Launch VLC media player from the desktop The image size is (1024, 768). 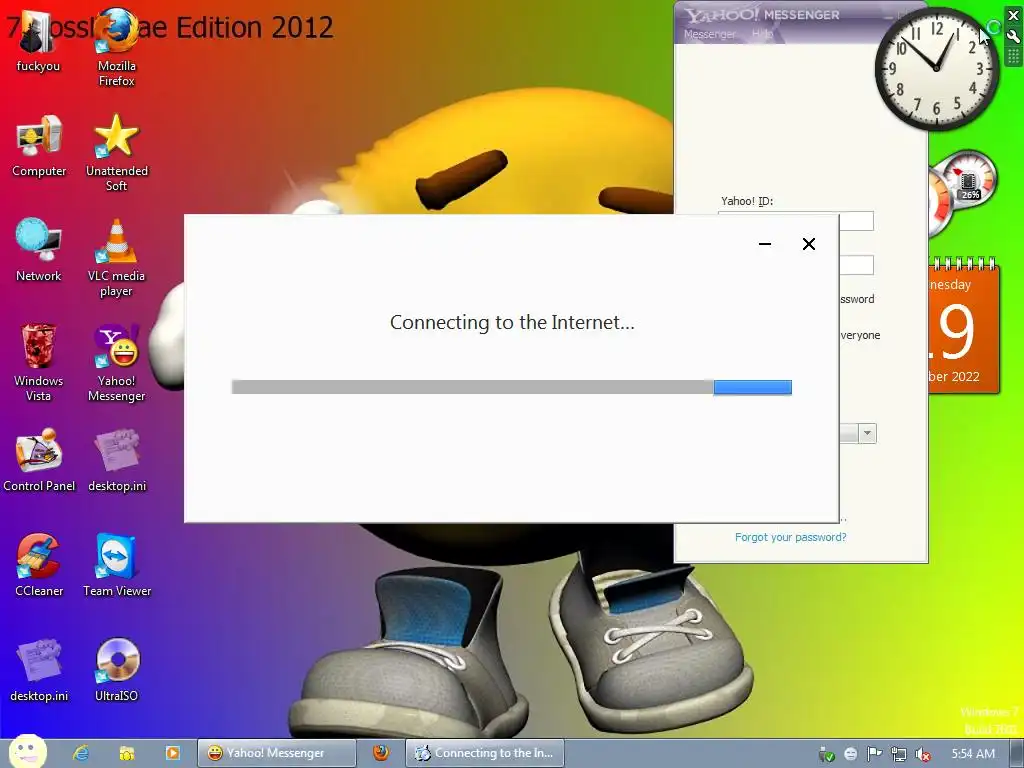click(x=116, y=258)
